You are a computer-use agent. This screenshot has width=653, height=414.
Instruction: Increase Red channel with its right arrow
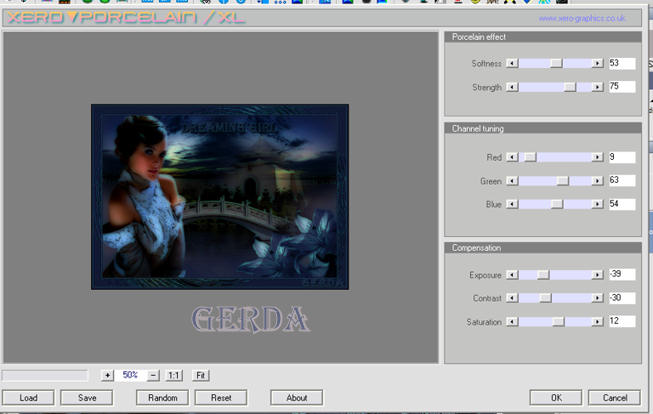[598, 157]
